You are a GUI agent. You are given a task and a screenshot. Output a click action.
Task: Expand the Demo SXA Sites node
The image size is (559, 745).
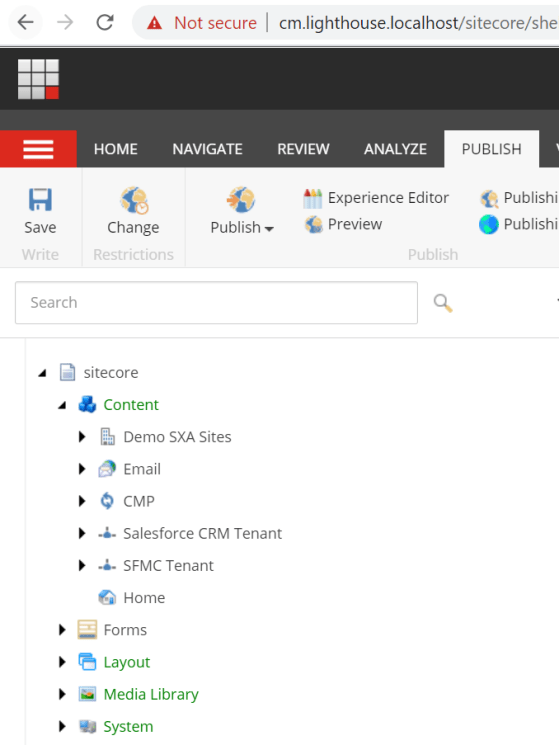(82, 437)
